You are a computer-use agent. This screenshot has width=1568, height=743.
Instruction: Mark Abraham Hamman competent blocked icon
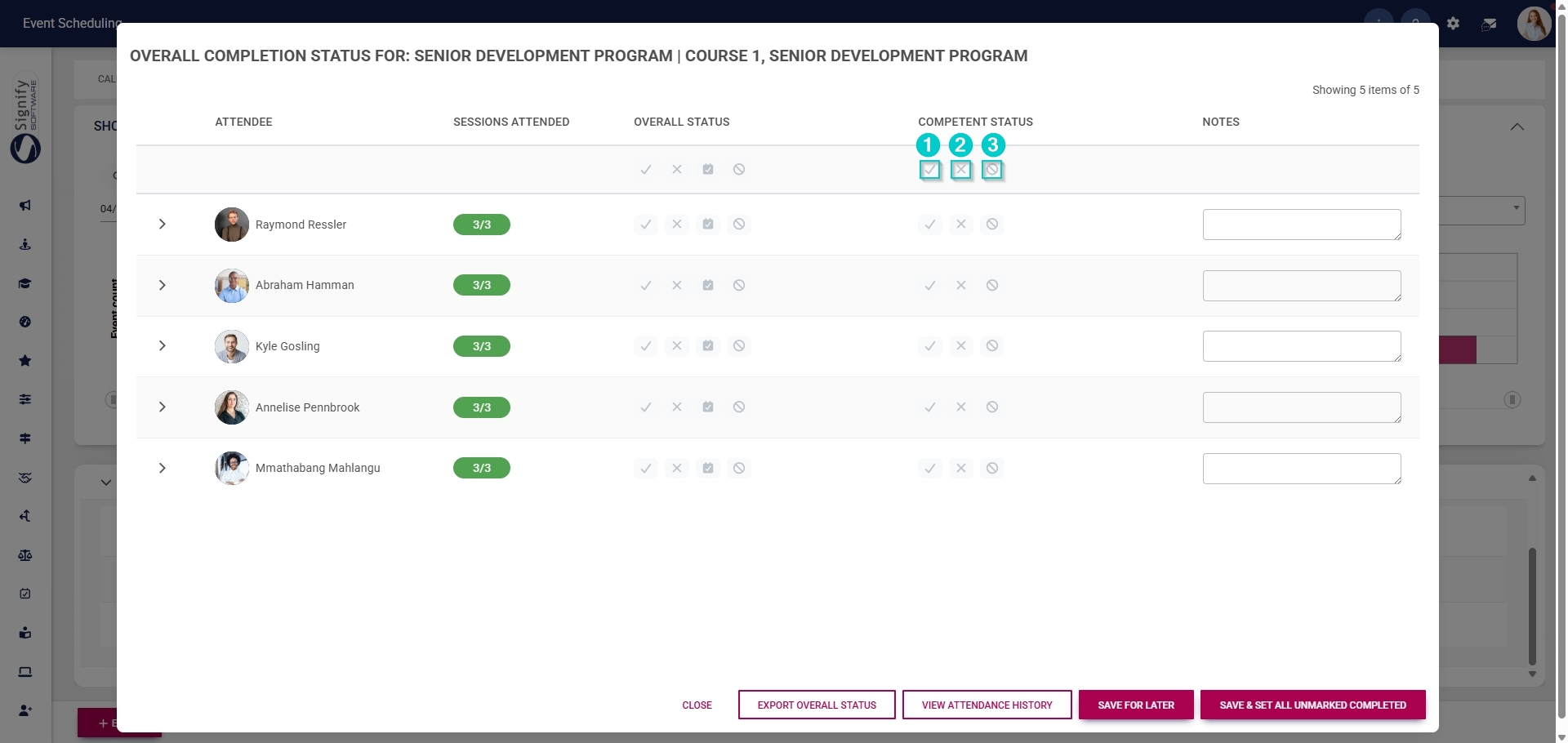[992, 286]
